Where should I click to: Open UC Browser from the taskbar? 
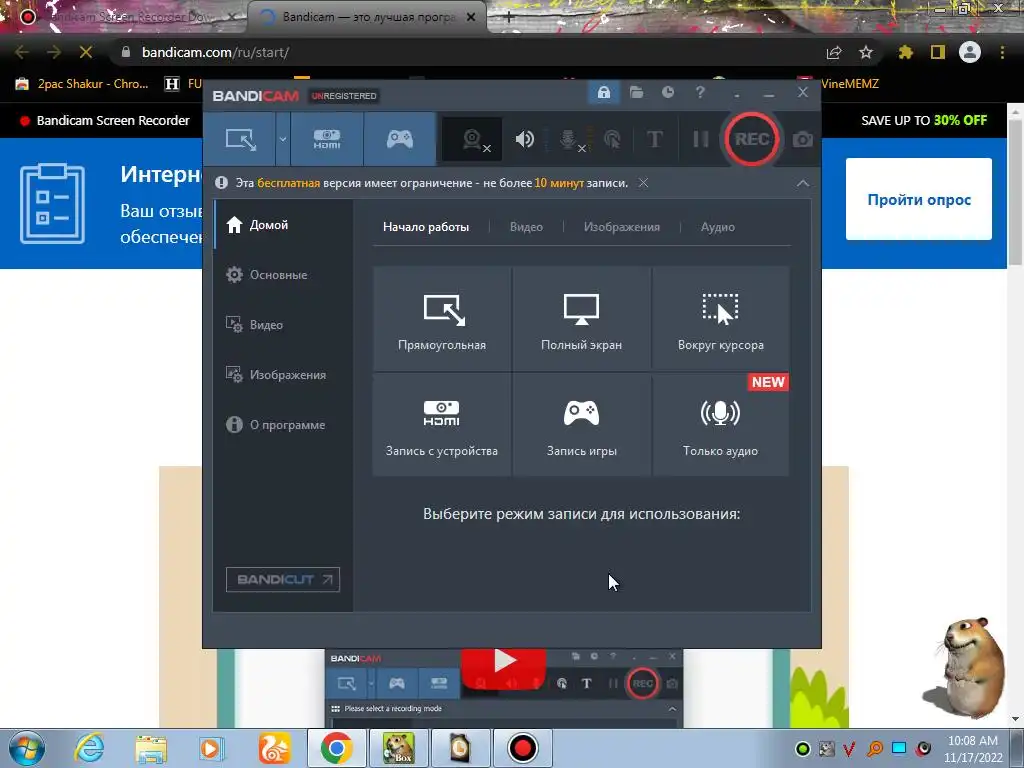point(274,748)
